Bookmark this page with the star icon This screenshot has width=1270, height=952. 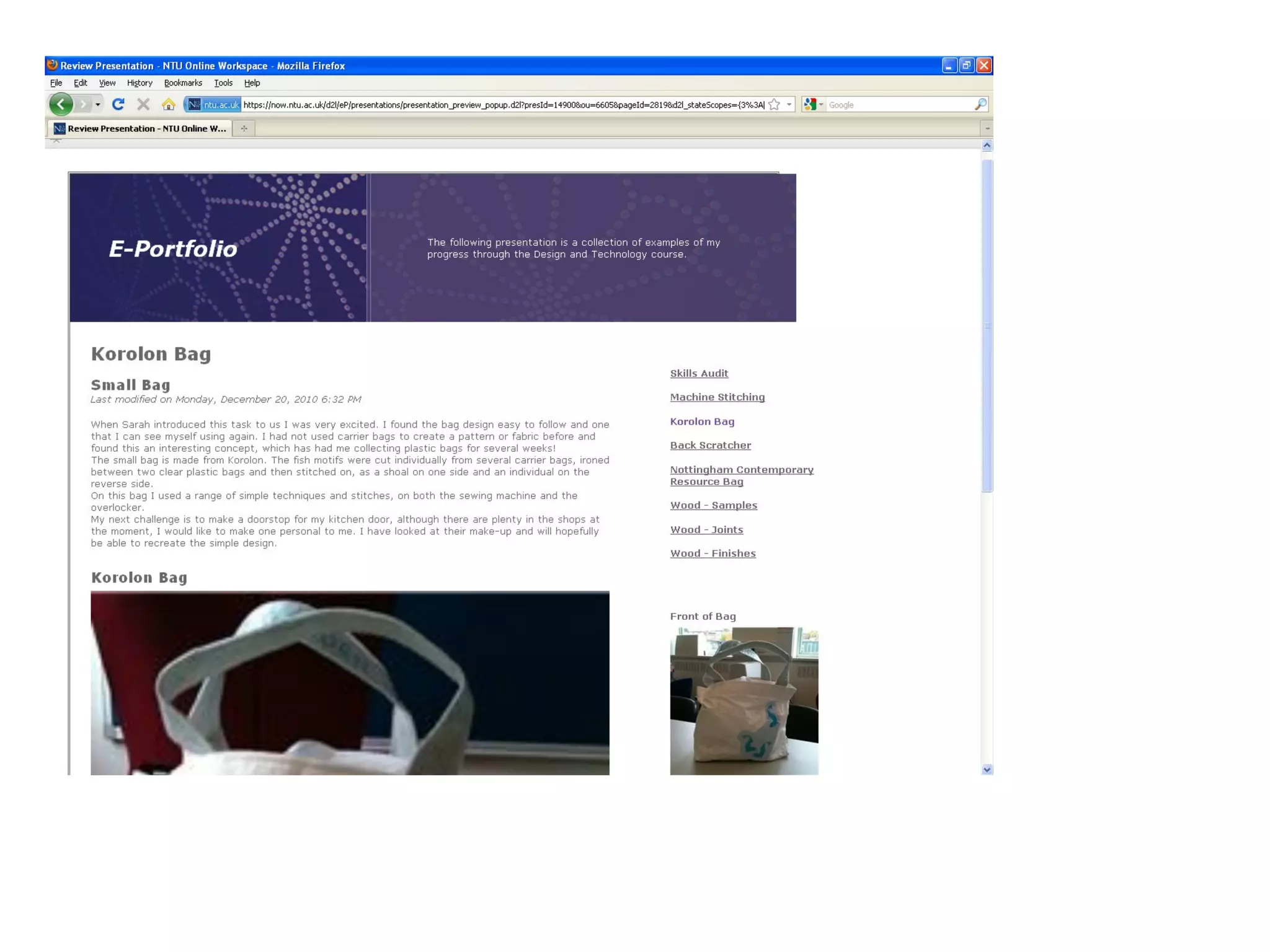tap(774, 105)
